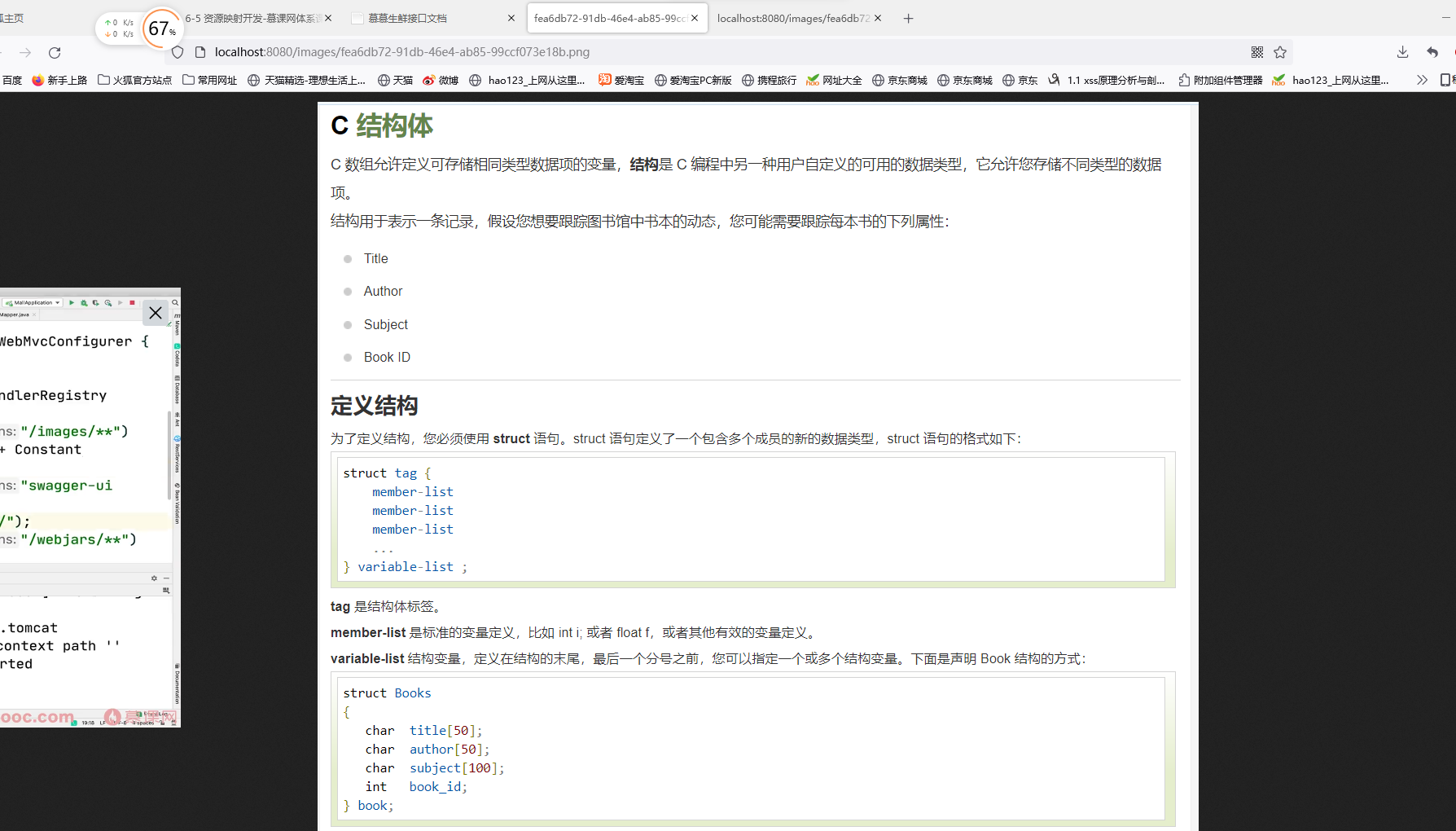The height and width of the screenshot is (831, 1456).
Task: Click the 'Author' bullet list item
Action: coord(383,291)
